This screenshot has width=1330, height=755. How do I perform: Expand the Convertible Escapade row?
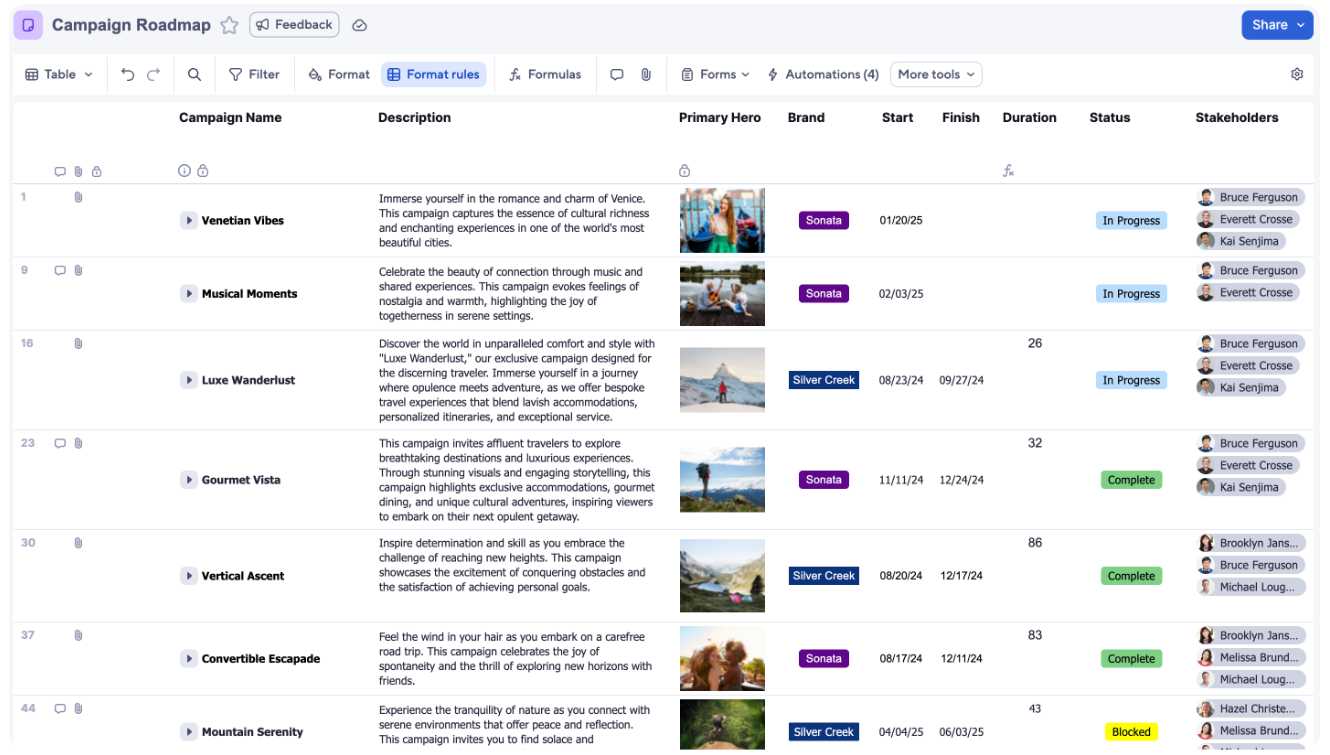(188, 659)
